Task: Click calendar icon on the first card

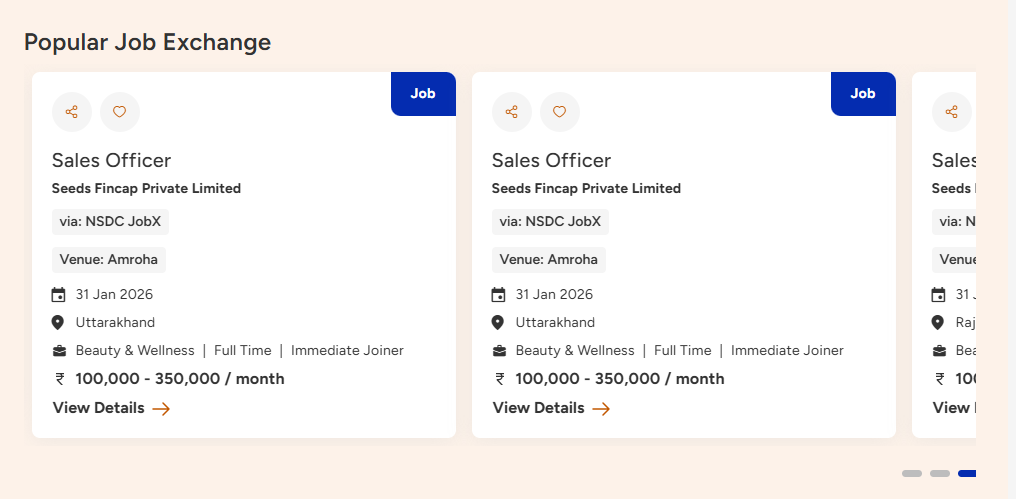Action: tap(58, 295)
